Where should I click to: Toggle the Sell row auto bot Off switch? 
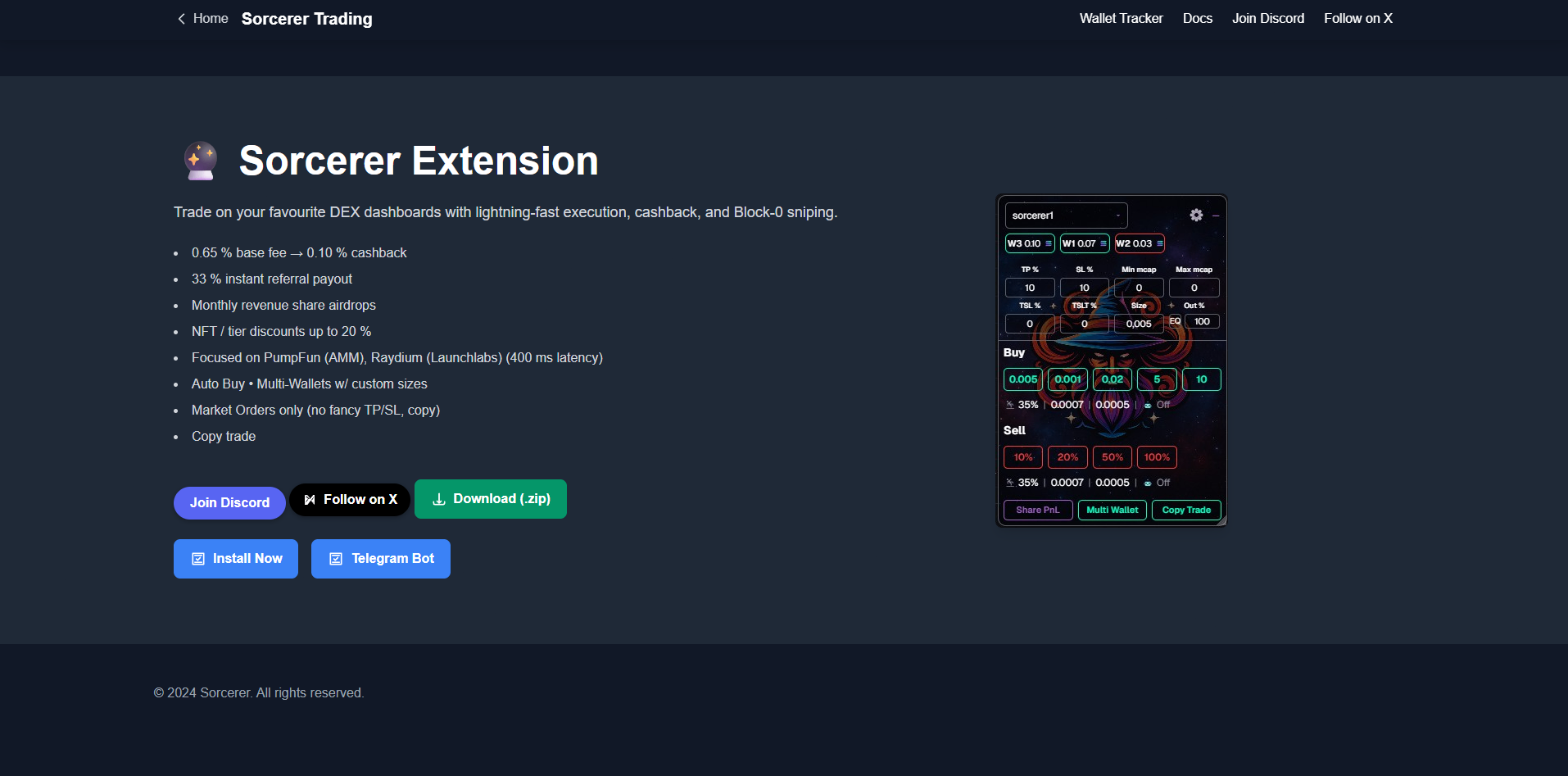(x=1158, y=483)
